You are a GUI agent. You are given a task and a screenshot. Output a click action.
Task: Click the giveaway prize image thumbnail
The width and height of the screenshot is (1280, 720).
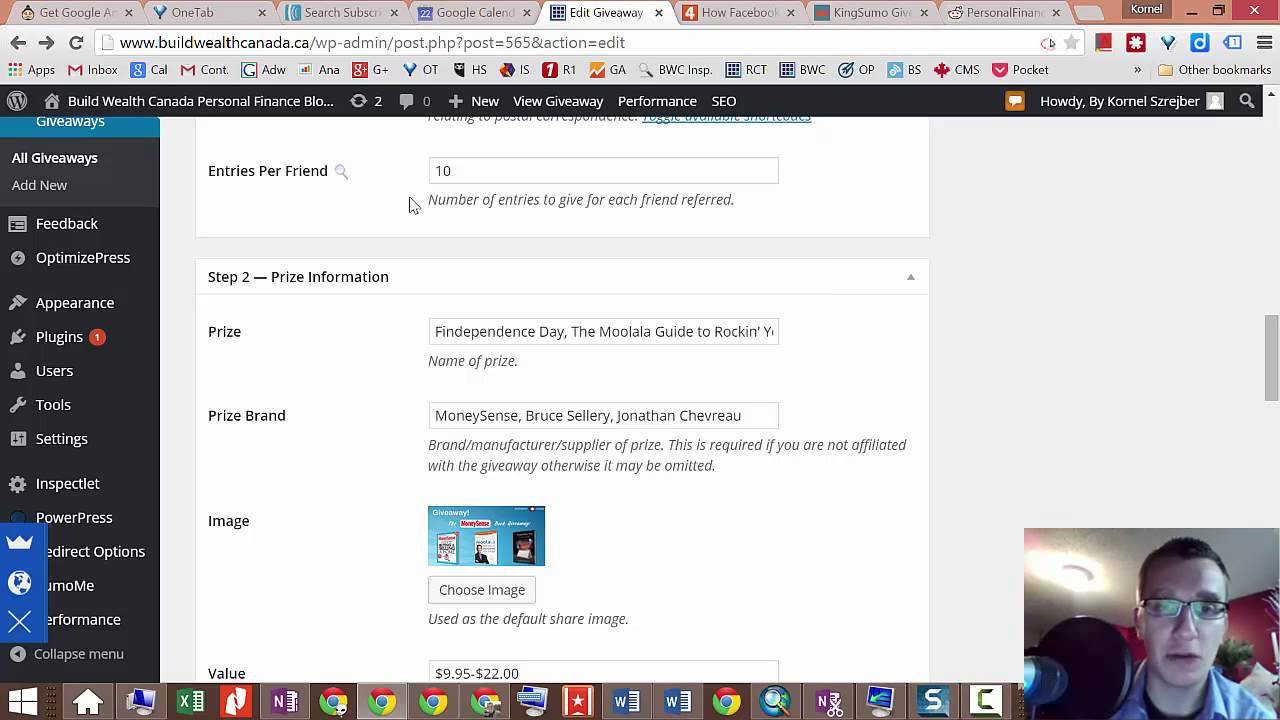[x=486, y=536]
